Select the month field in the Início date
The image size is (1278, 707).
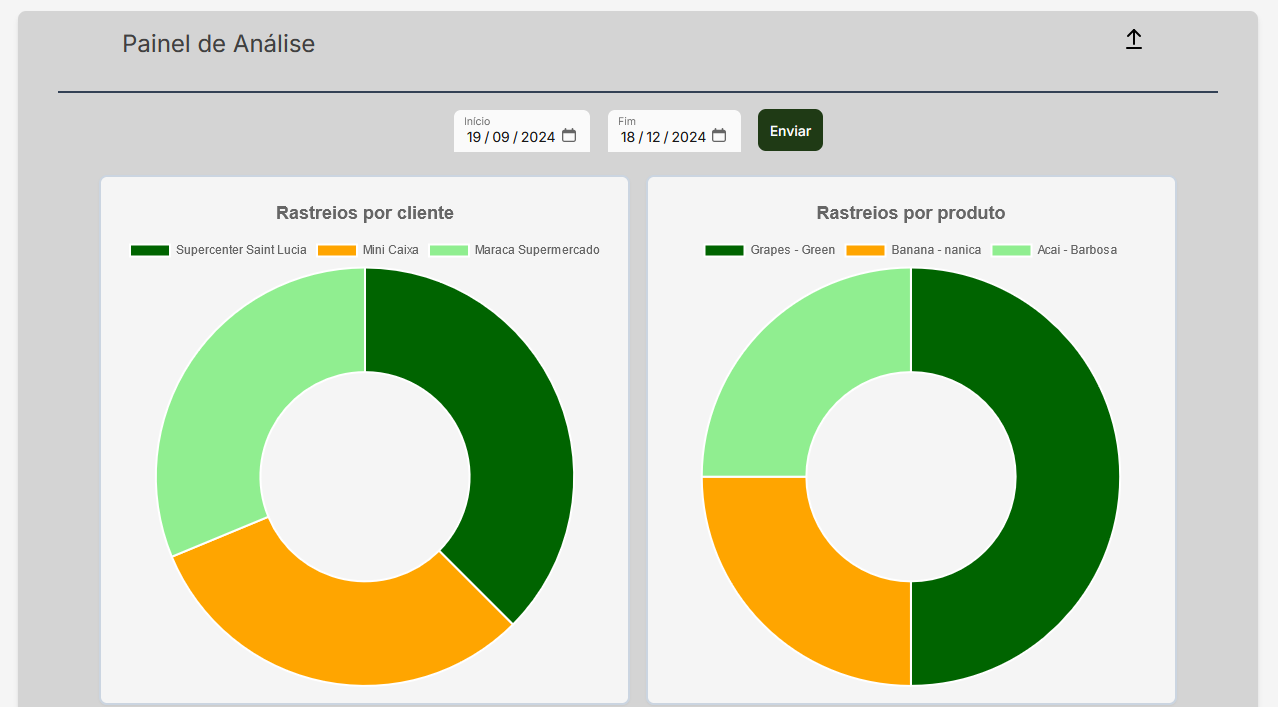tap(501, 137)
